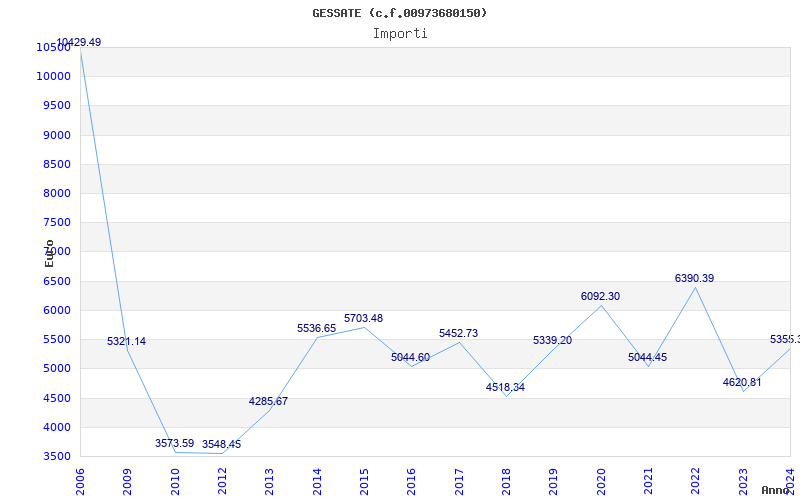Image resolution: width=800 pixels, height=500 pixels.
Task: Click x-axis year label 2015
Action: click(x=364, y=482)
